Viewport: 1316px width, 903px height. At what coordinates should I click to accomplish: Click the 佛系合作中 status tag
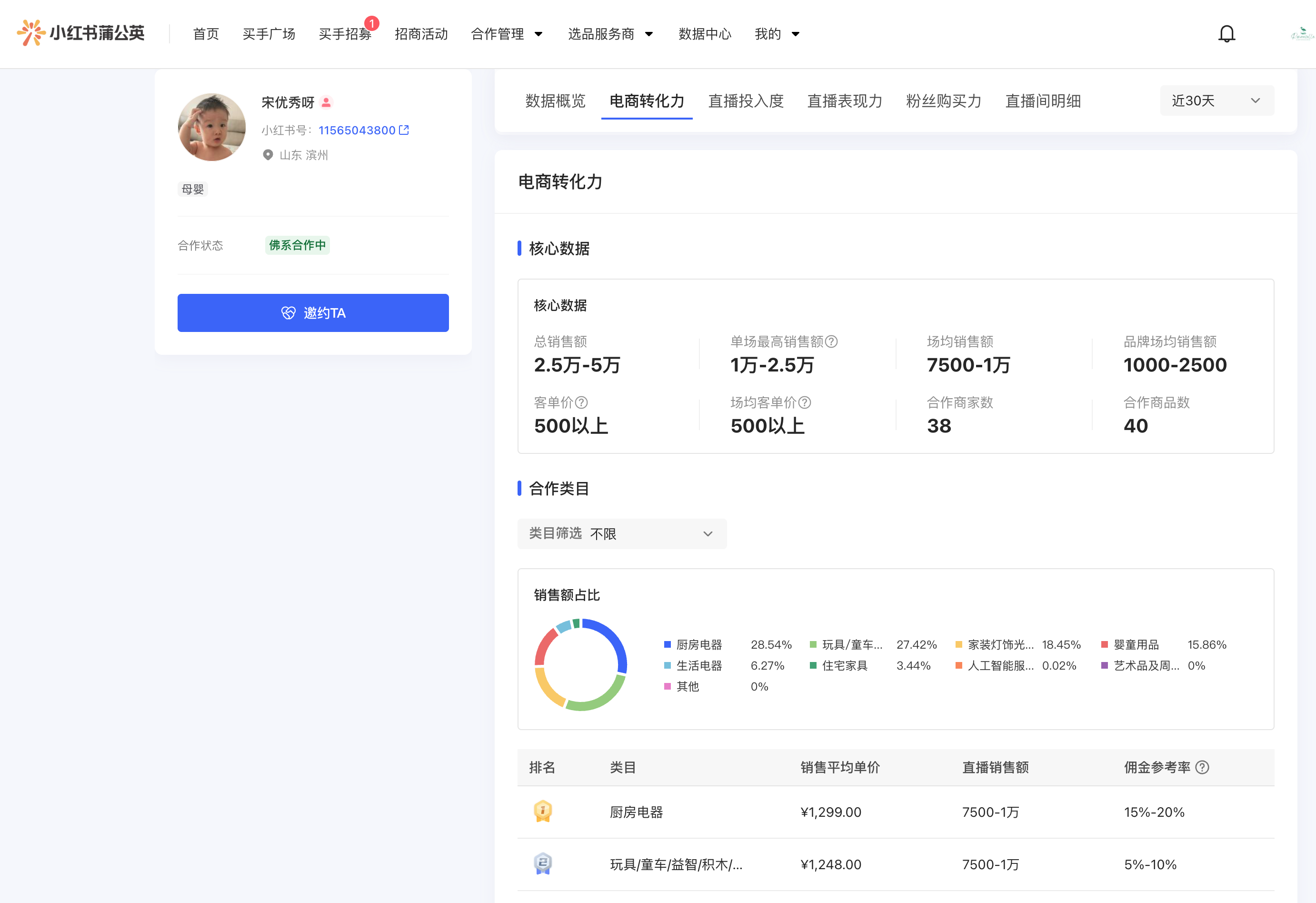pyautogui.click(x=297, y=245)
